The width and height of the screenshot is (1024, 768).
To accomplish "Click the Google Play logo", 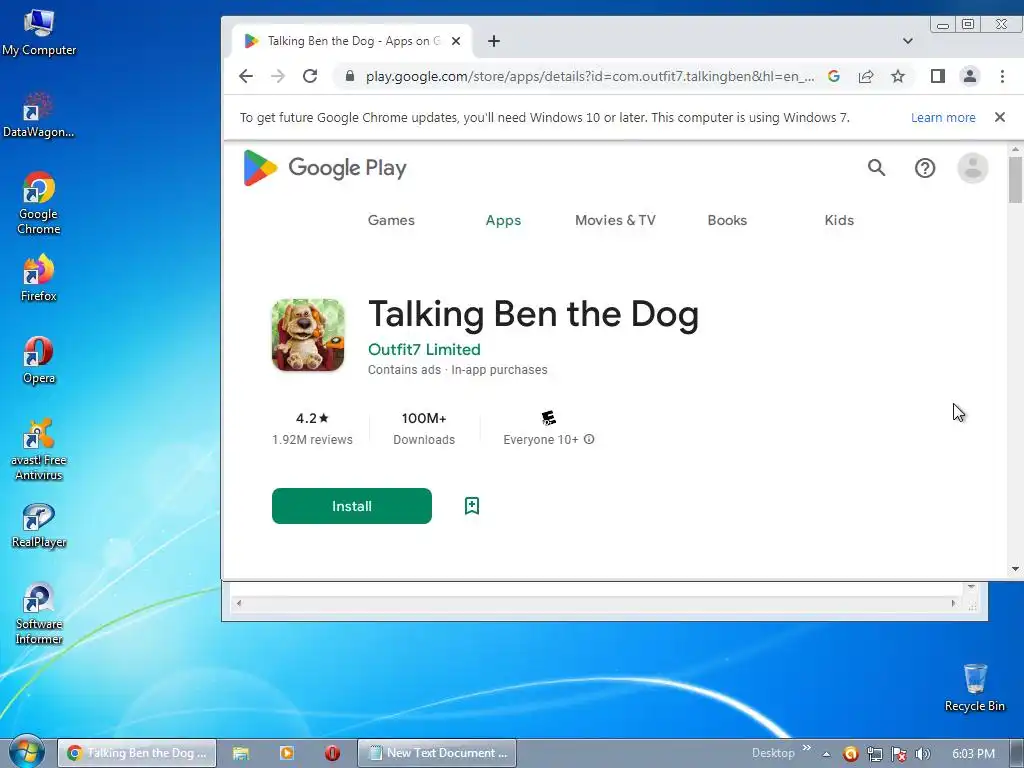I will tap(325, 168).
